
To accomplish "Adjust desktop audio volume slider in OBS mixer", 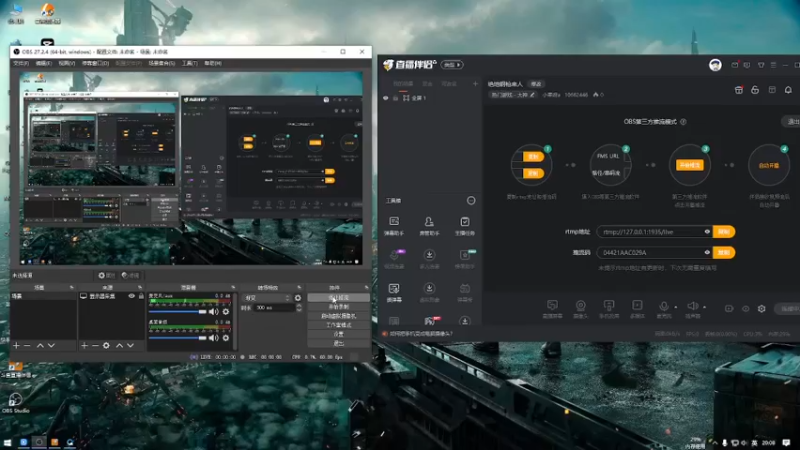I will pos(178,338).
